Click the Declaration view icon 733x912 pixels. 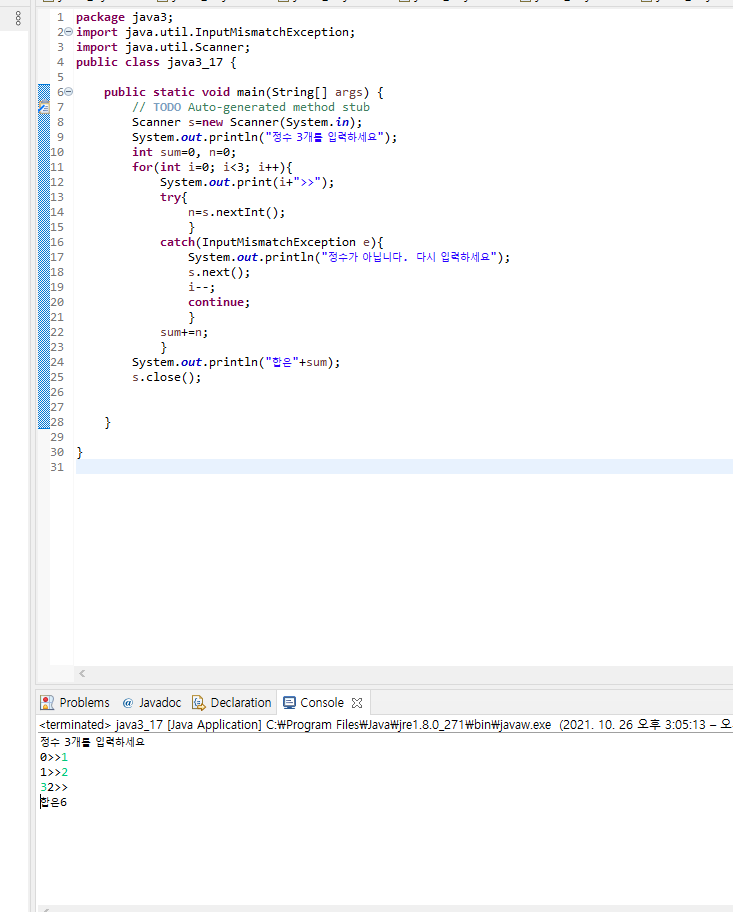[199, 703]
